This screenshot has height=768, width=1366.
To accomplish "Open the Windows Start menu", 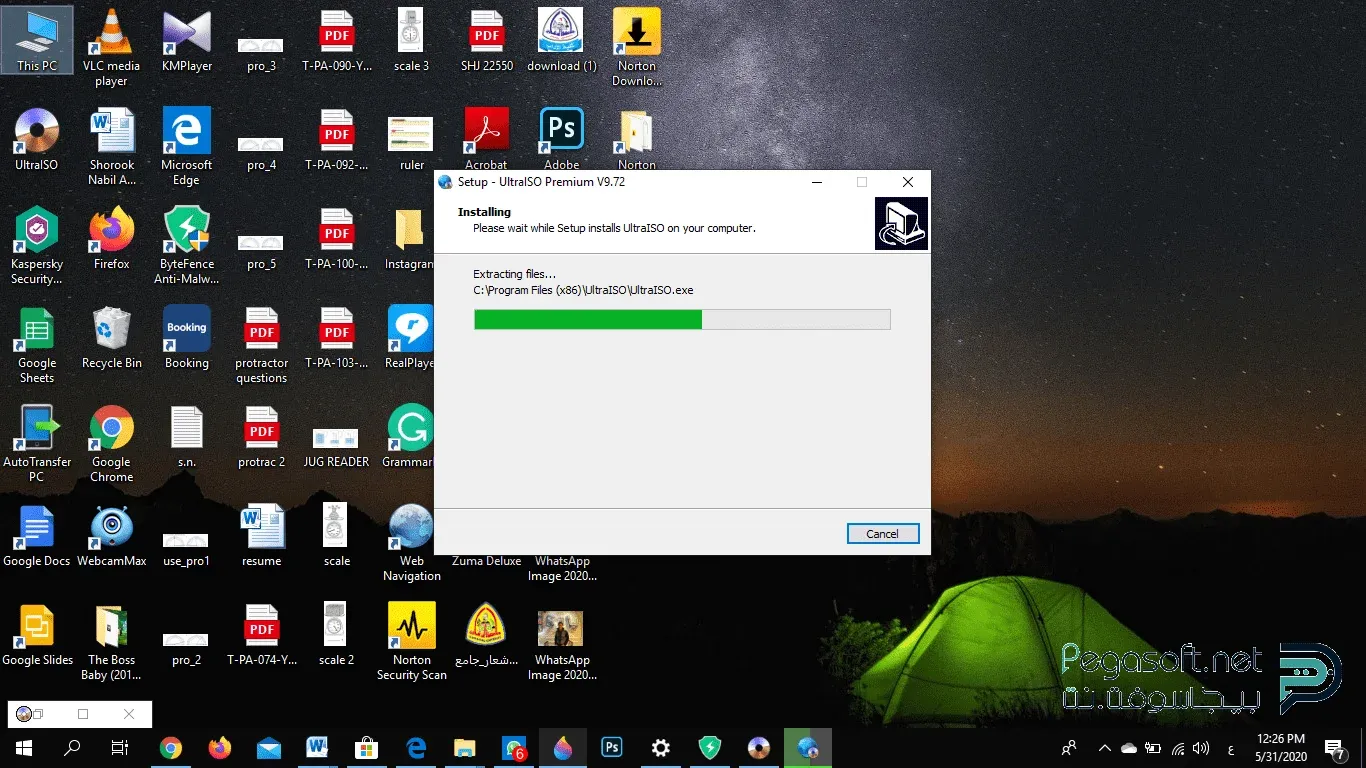I will [x=24, y=748].
